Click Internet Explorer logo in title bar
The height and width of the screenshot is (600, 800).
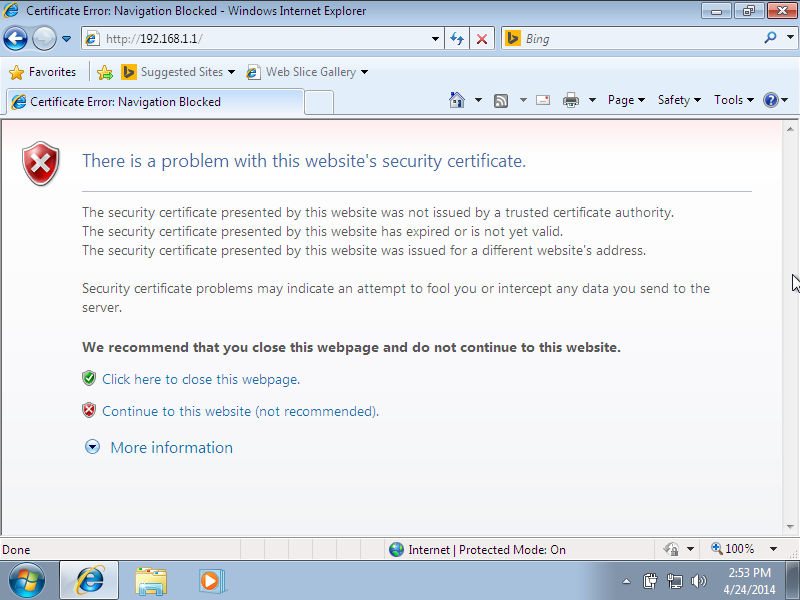(10, 10)
